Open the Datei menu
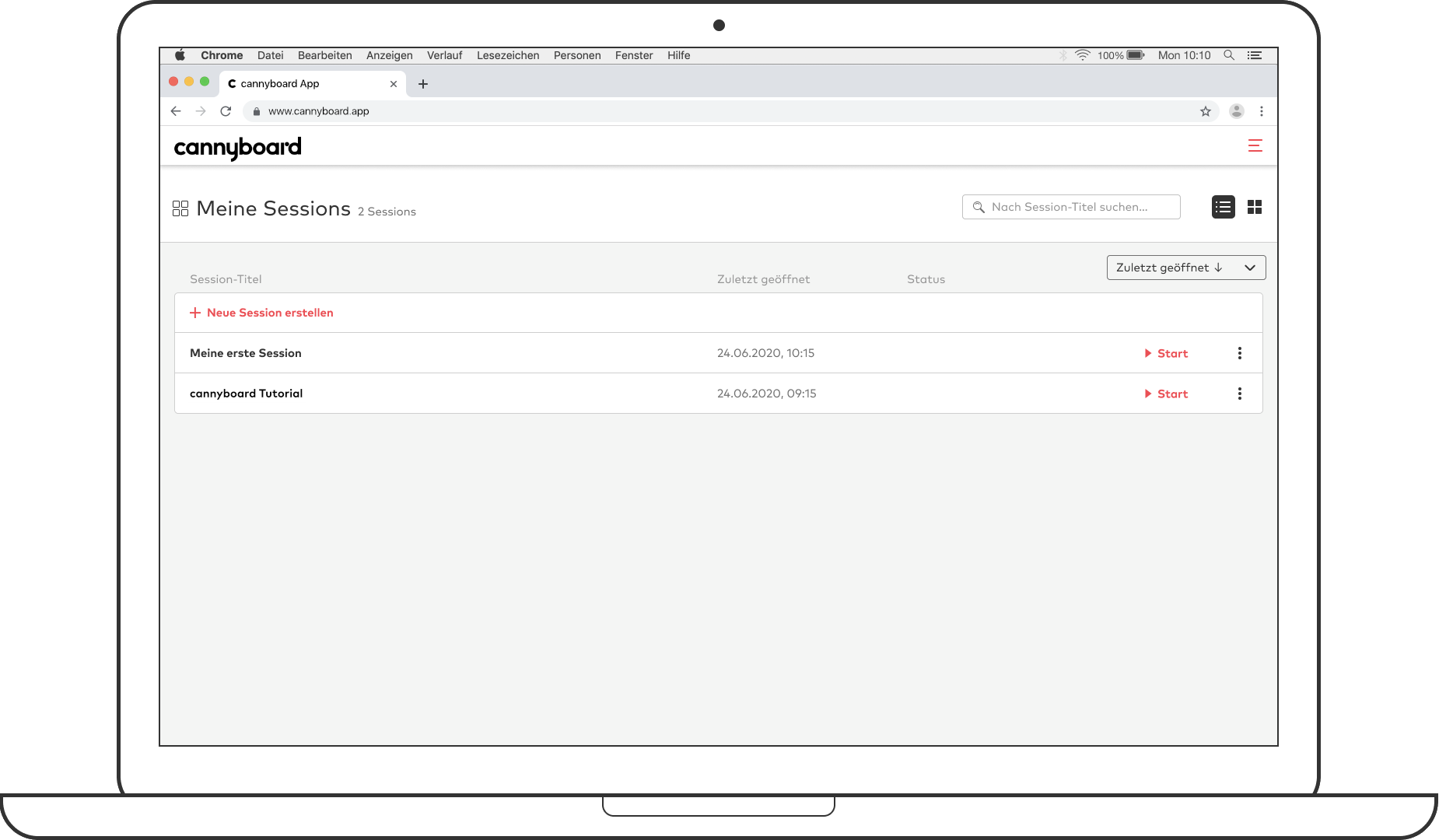Image resolution: width=1439 pixels, height=840 pixels. pos(271,55)
